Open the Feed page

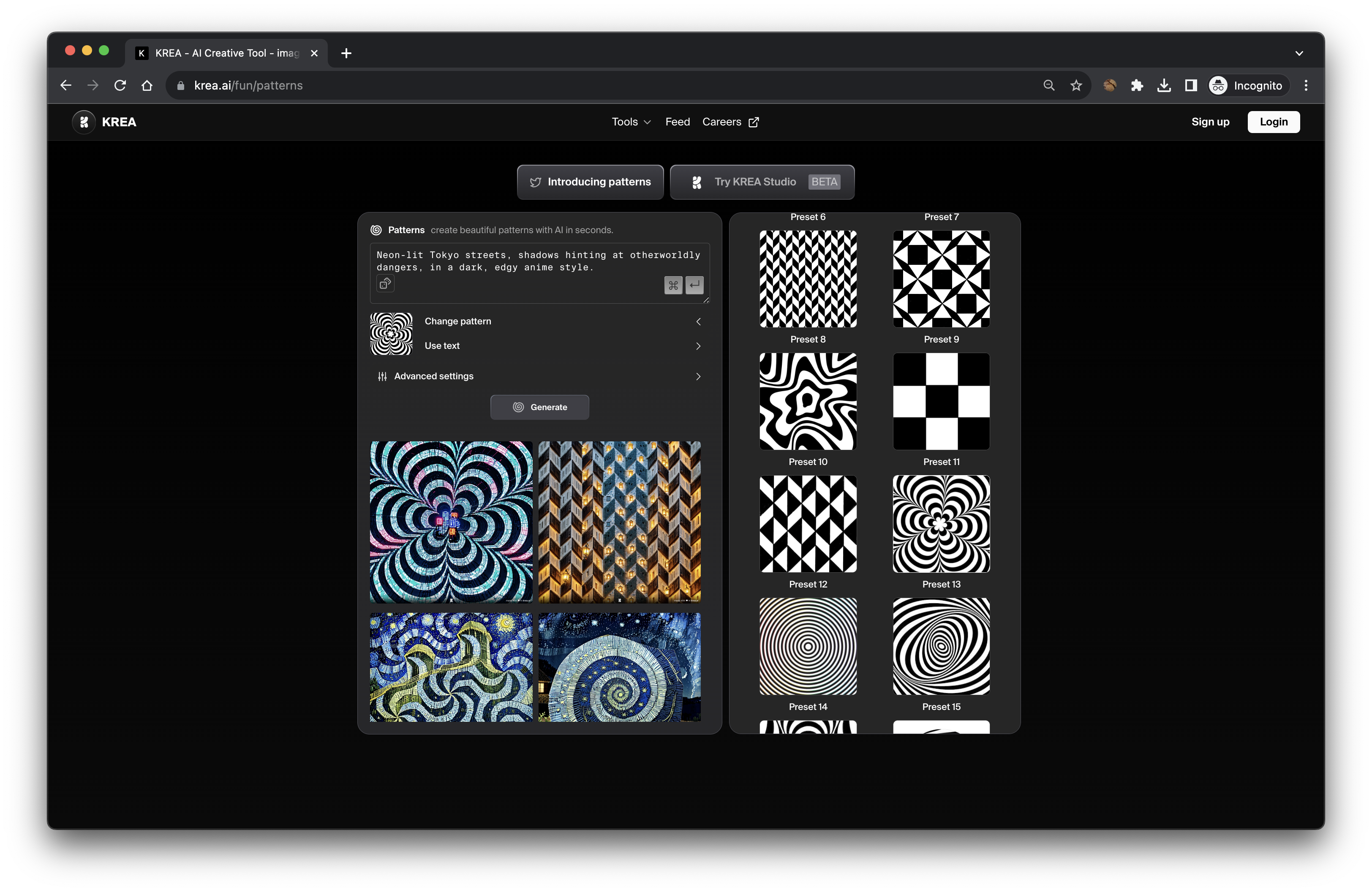tap(678, 122)
